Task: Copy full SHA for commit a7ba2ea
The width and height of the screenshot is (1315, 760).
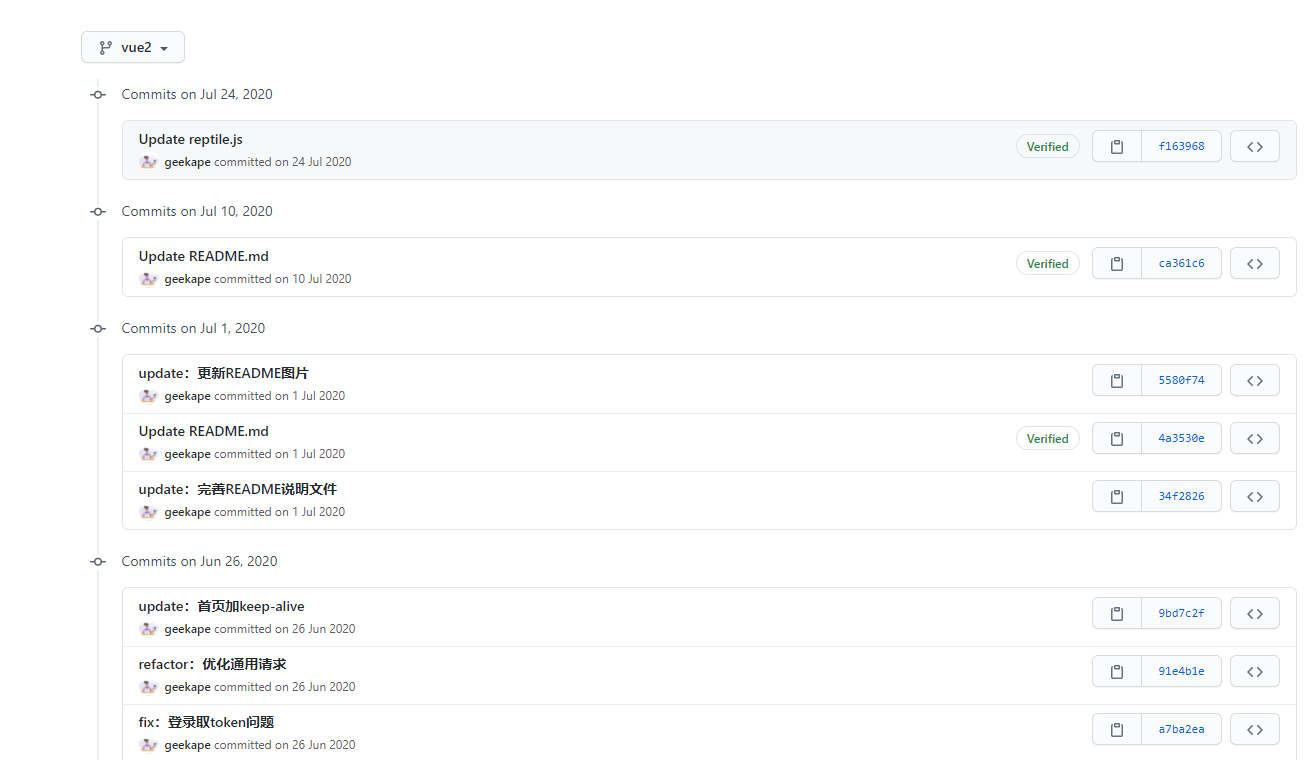Action: [x=1117, y=729]
